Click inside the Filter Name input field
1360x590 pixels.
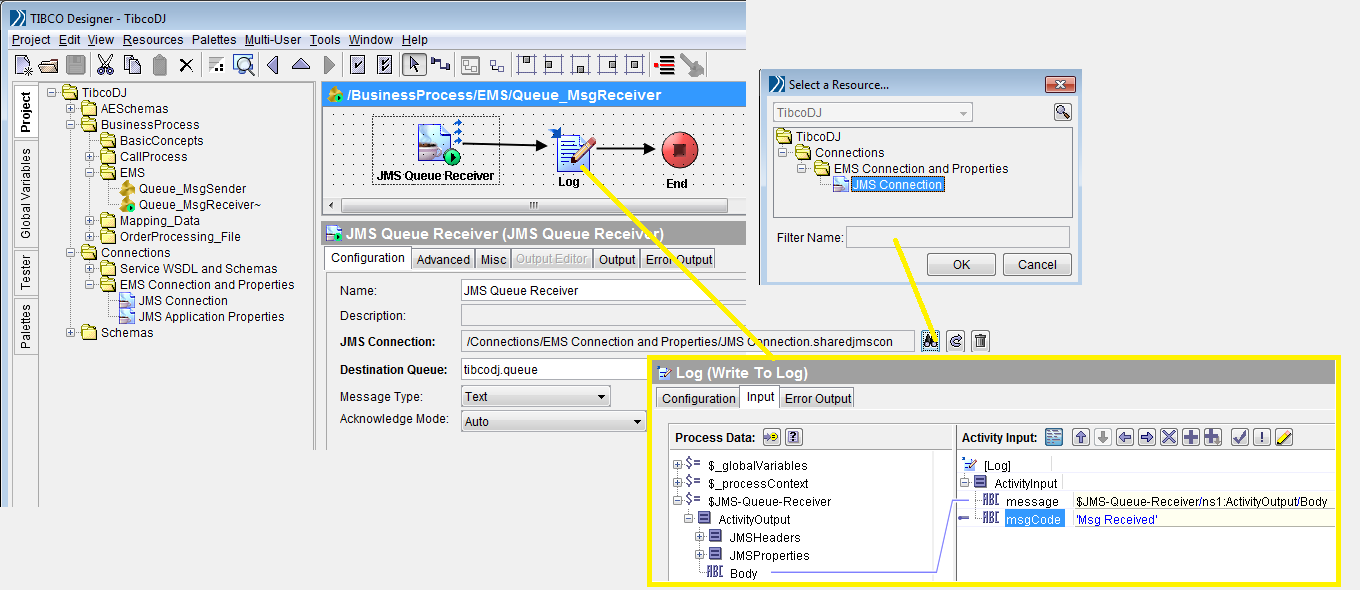tap(955, 235)
